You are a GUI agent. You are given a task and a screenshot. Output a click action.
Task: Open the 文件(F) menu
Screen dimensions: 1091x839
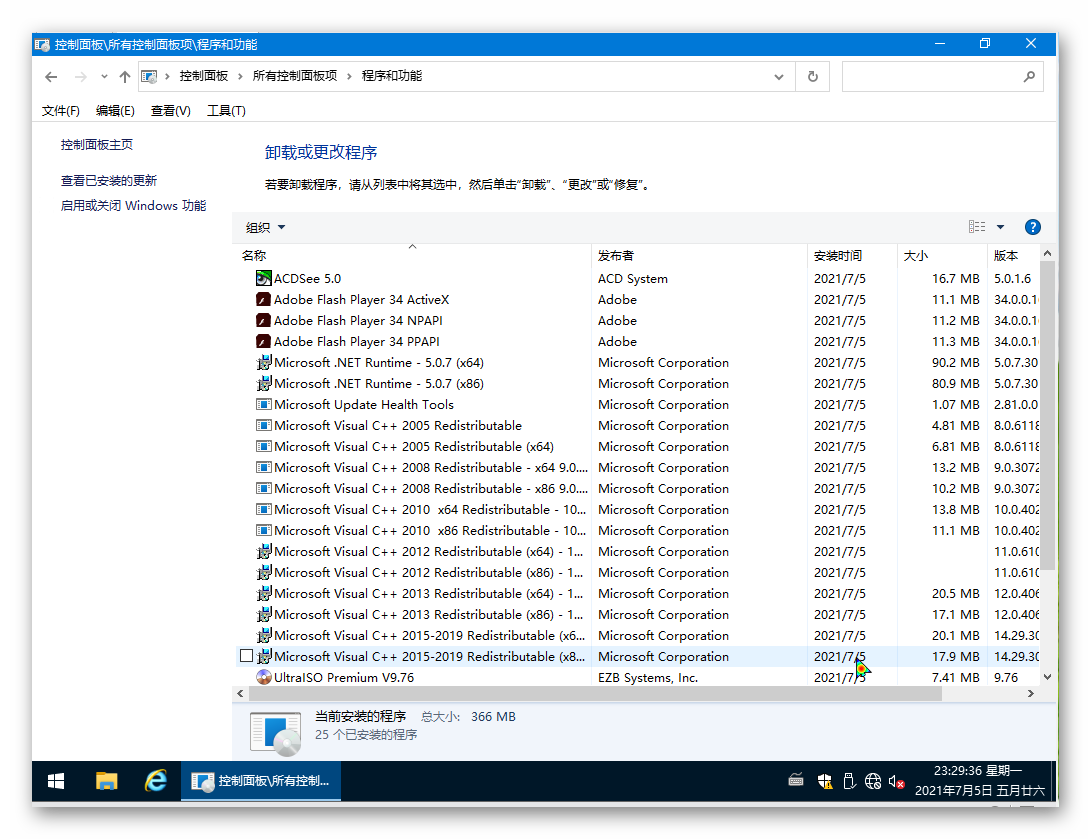tap(61, 111)
